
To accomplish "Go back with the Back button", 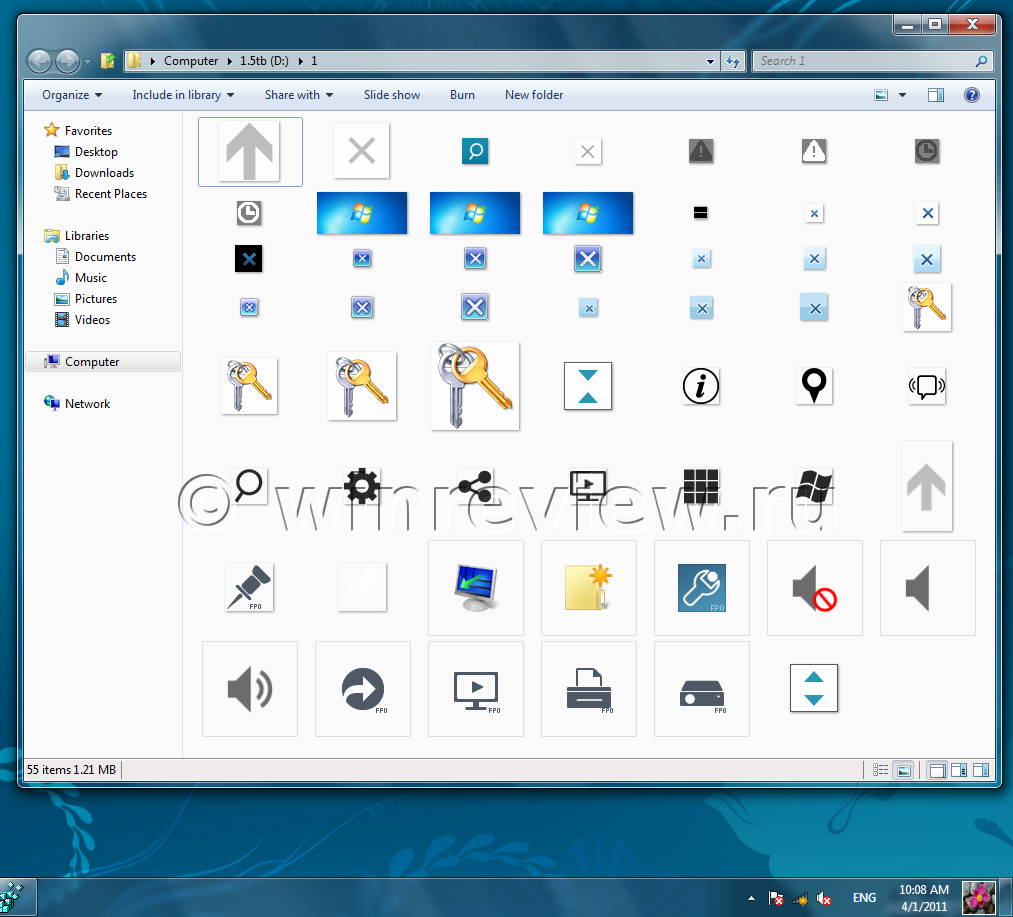I will 39,61.
